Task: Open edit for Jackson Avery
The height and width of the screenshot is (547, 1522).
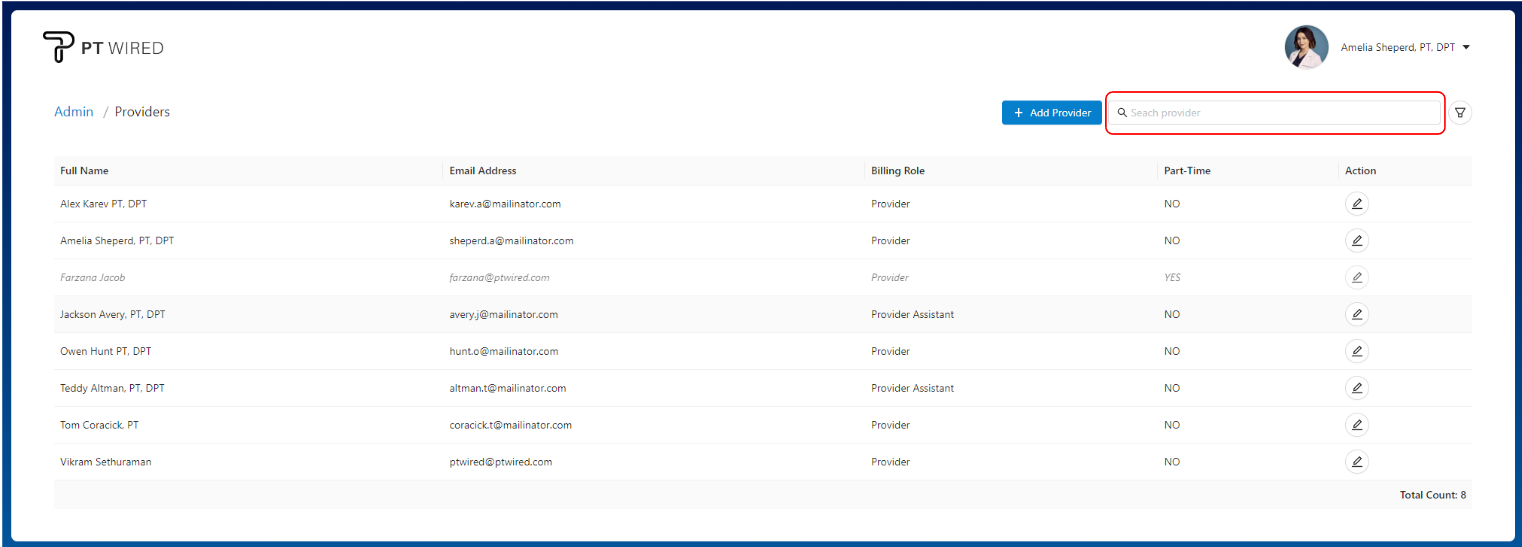Action: coord(1356,315)
